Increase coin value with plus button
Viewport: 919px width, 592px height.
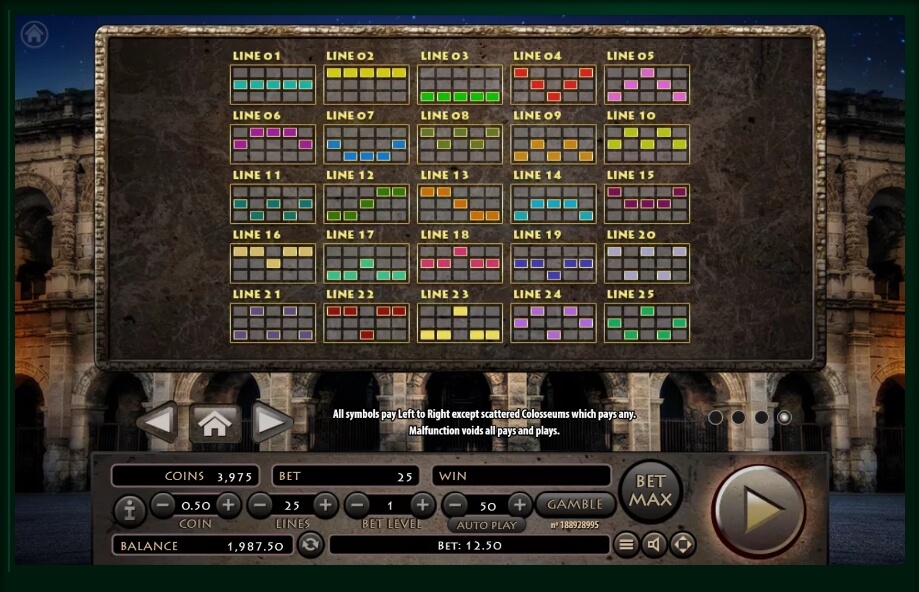(x=228, y=505)
